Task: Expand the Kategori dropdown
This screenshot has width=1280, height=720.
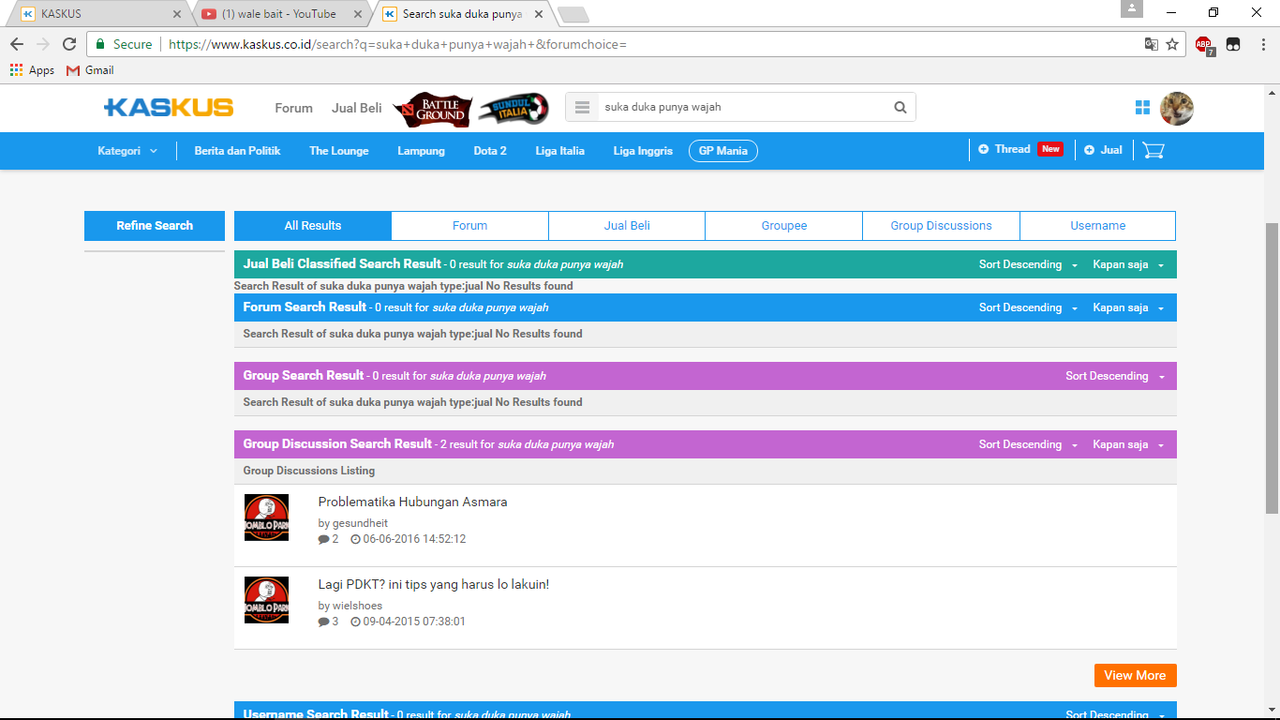Action: coord(127,151)
